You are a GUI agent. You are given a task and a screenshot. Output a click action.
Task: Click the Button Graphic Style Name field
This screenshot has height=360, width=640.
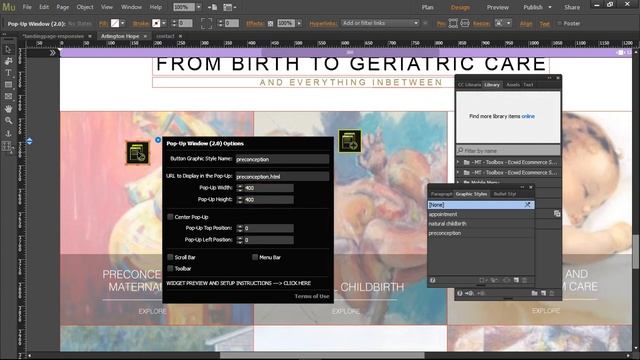coord(282,159)
